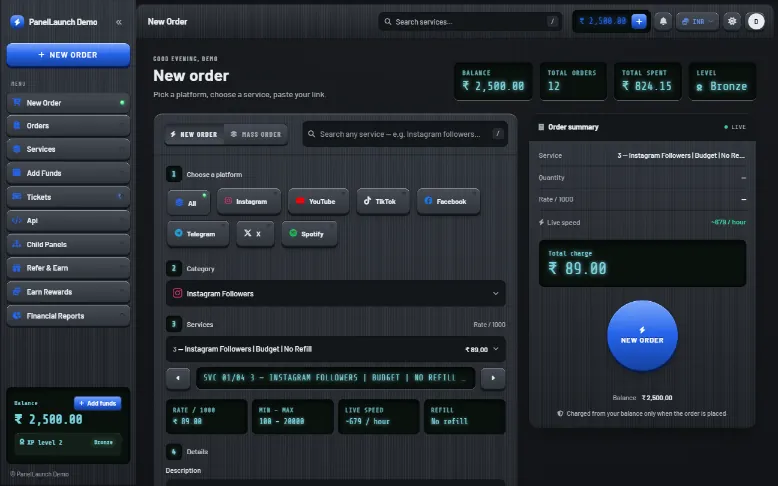778x486 pixels.
Task: Expand the services dropdown showing ₹89.00
Action: (336, 349)
